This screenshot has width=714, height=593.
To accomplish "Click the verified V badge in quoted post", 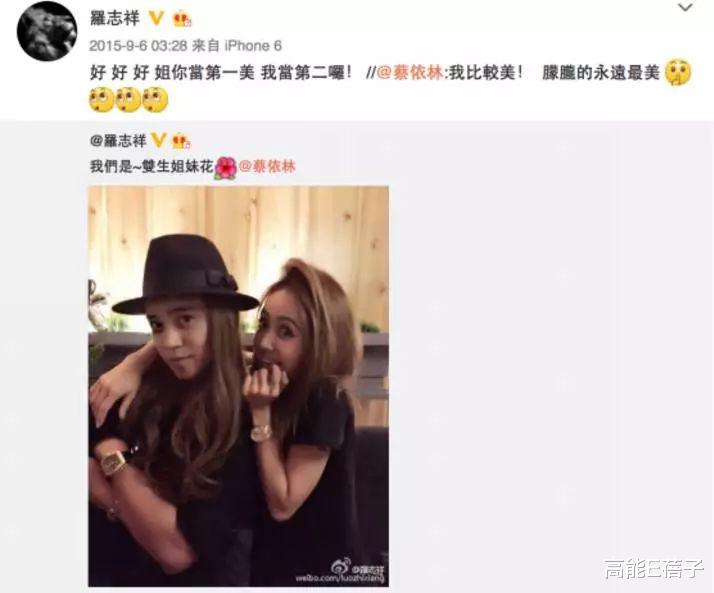I will [x=158, y=141].
